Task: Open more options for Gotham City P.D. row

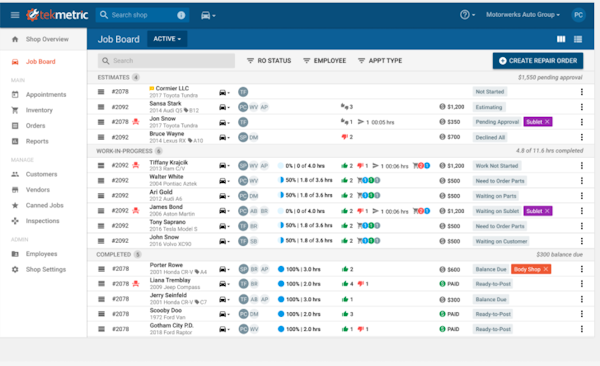Action: (x=582, y=329)
